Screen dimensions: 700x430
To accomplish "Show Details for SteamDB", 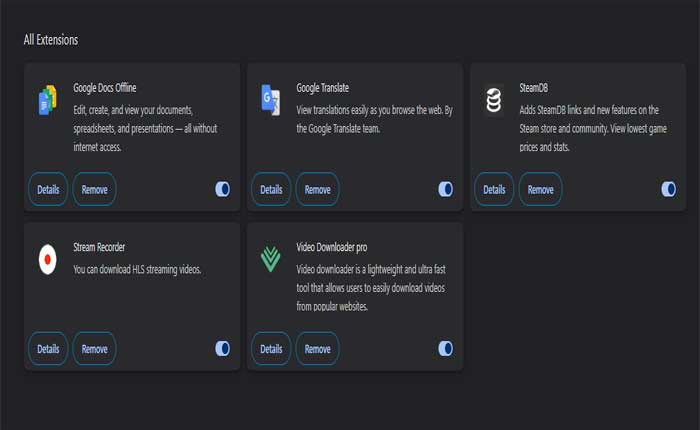I will coord(494,189).
